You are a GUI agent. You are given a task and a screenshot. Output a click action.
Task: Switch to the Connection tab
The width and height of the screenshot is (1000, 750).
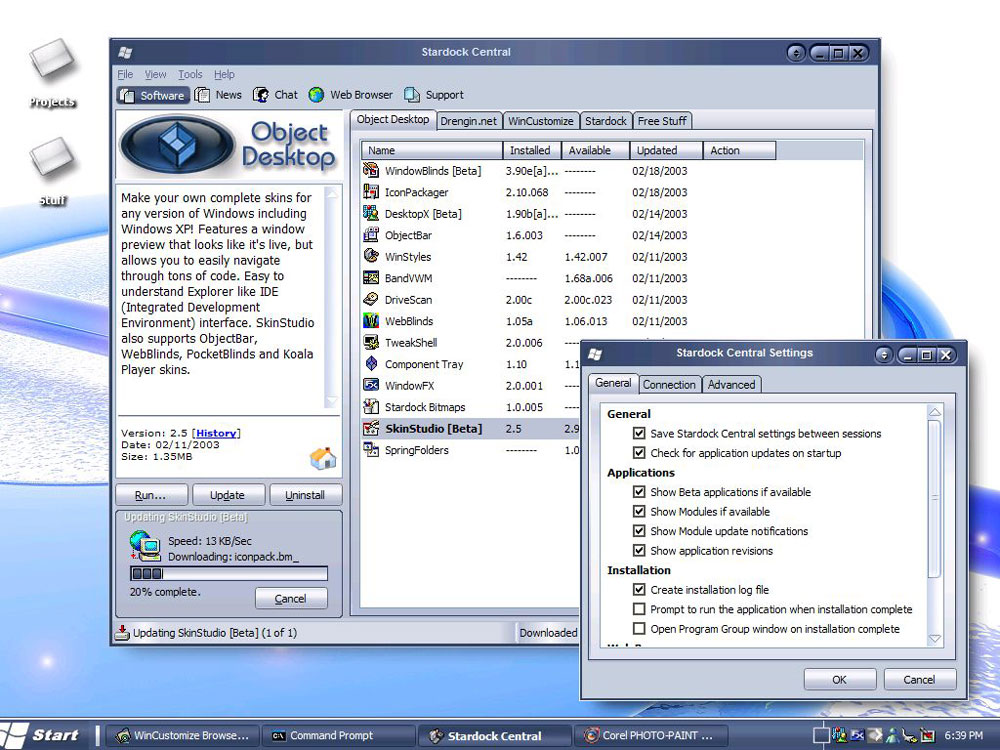coord(669,384)
